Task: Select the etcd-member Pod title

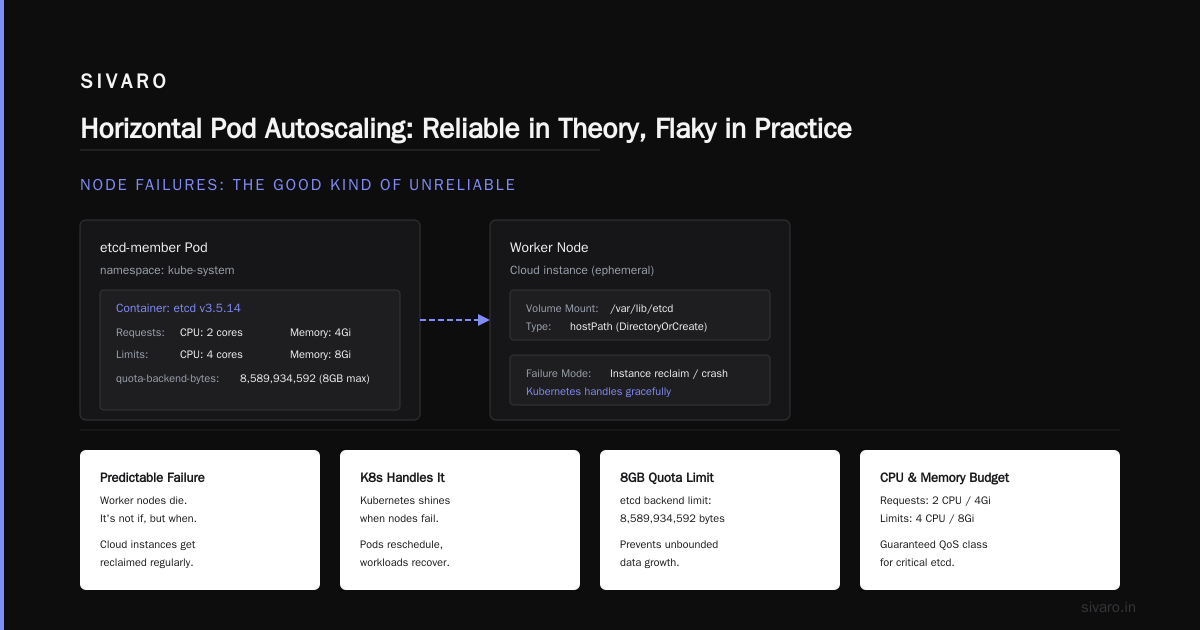Action: click(x=154, y=247)
